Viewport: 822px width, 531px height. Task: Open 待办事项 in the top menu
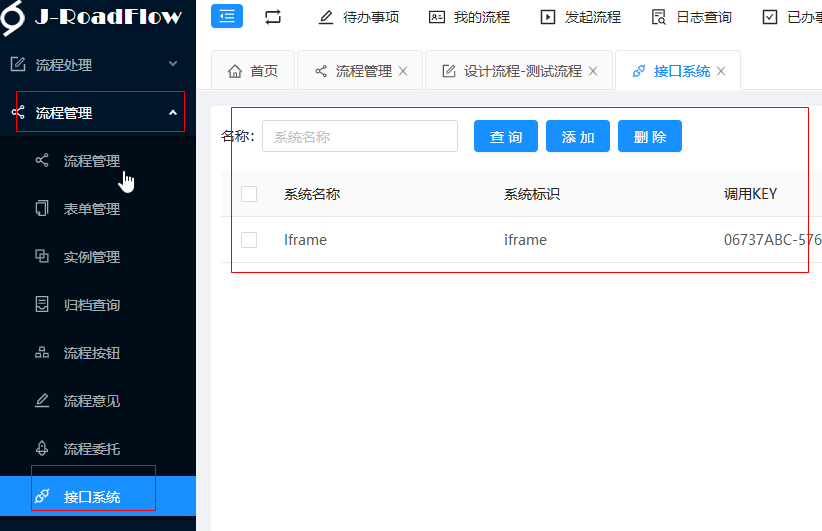pyautogui.click(x=359, y=17)
